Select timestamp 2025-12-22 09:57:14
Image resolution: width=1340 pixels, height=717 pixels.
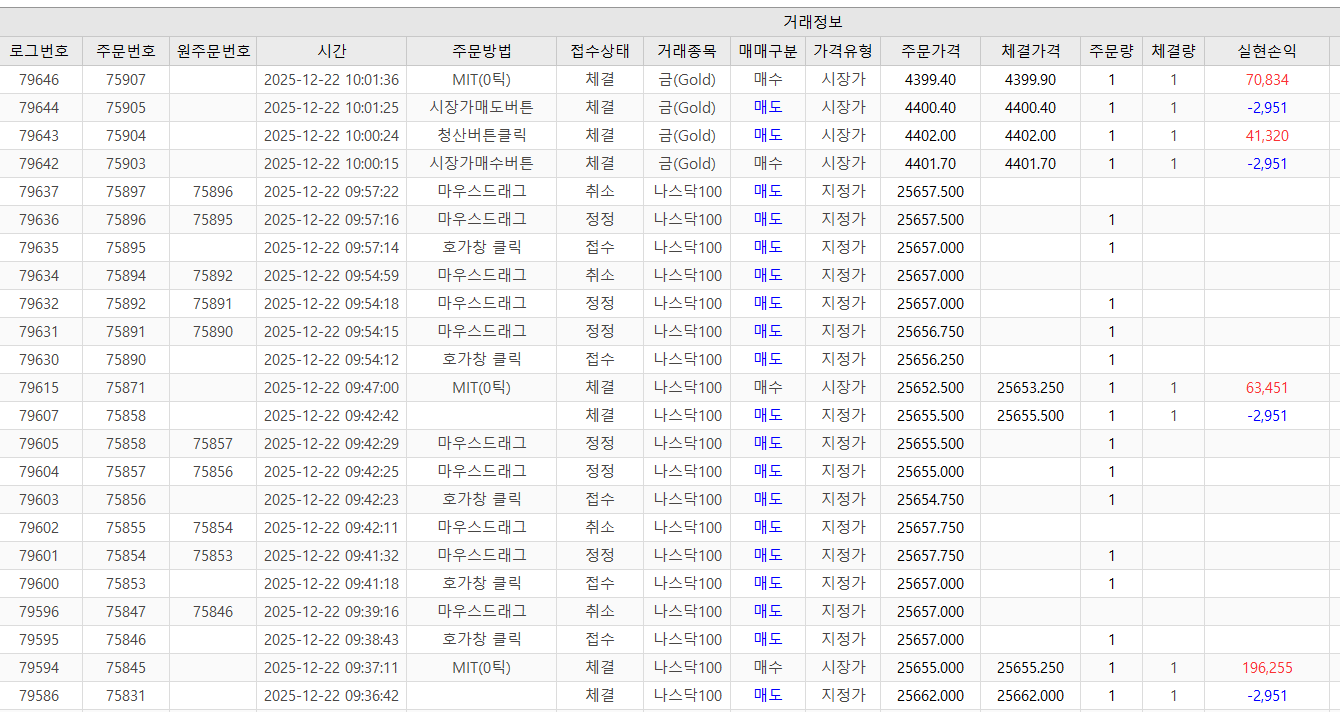(331, 248)
